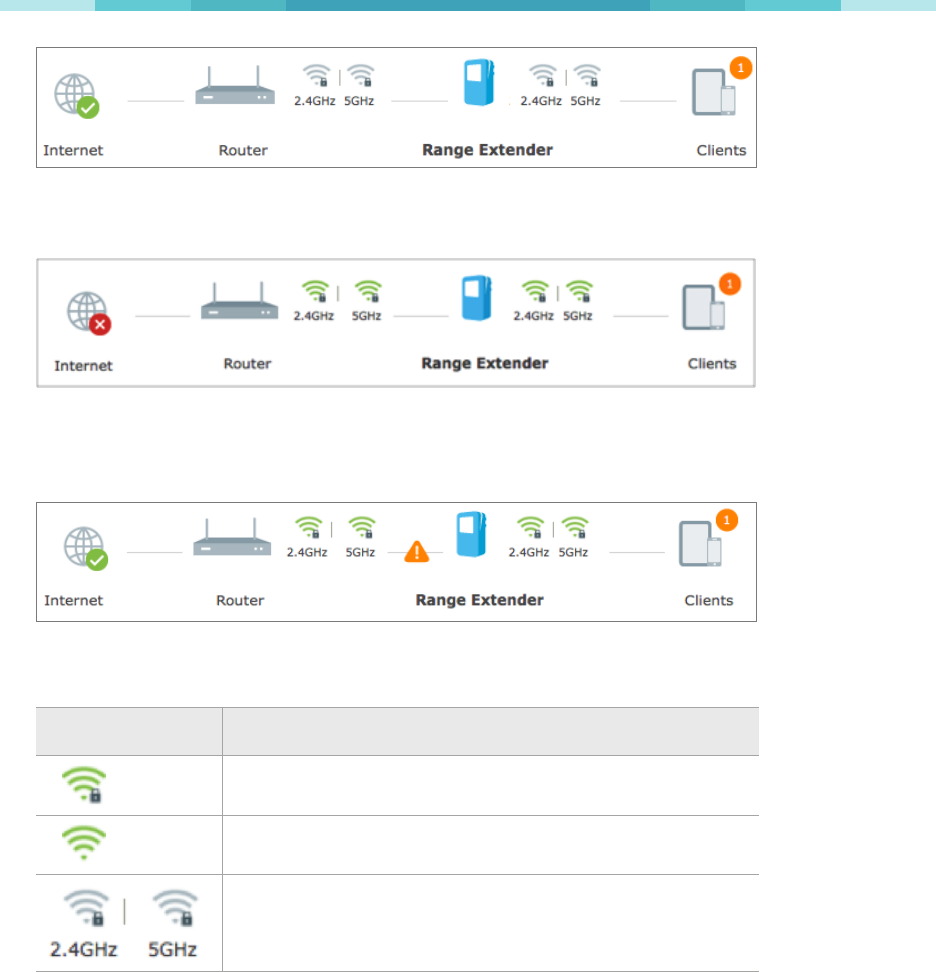Click the Router icon in the top diagram
This screenshot has width=936, height=972.
(234, 86)
